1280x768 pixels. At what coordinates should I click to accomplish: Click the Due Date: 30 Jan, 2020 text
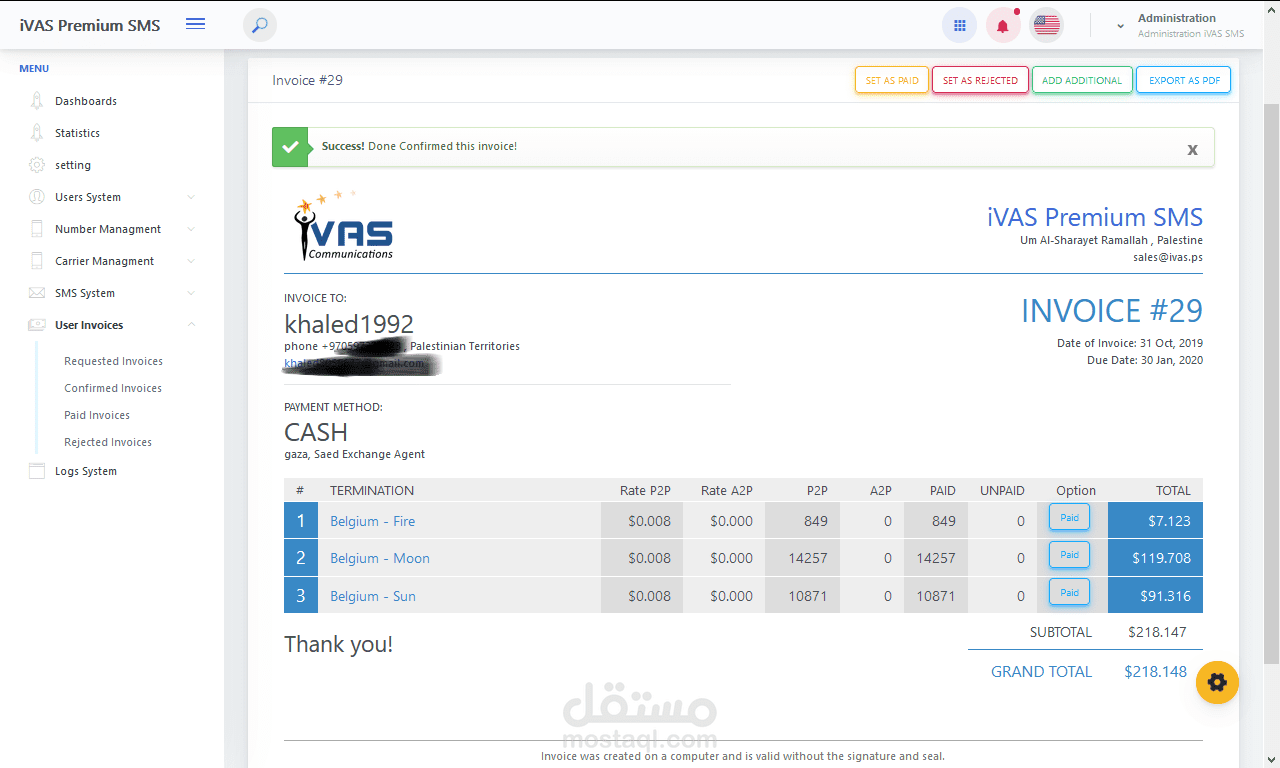tap(1145, 360)
